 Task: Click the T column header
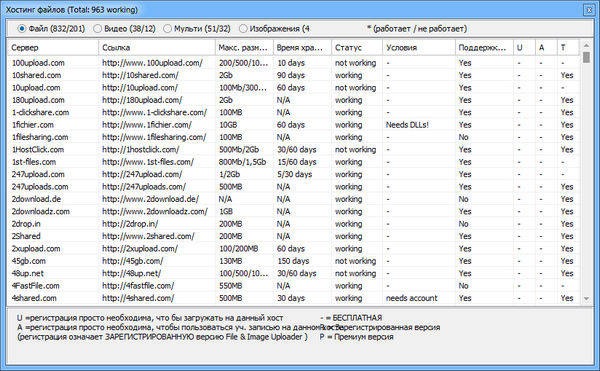568,47
